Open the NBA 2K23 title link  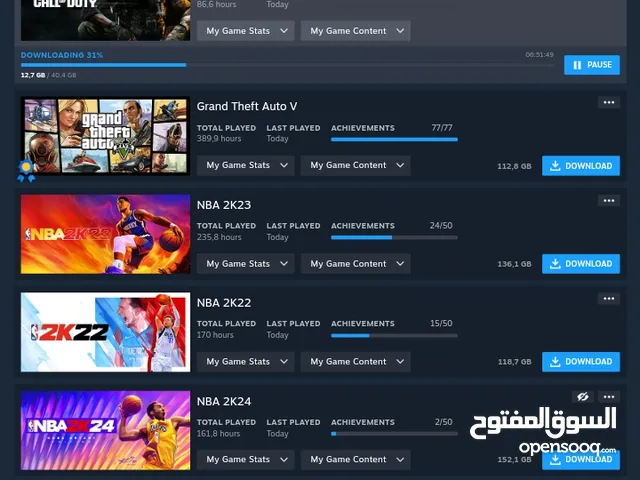tap(224, 205)
